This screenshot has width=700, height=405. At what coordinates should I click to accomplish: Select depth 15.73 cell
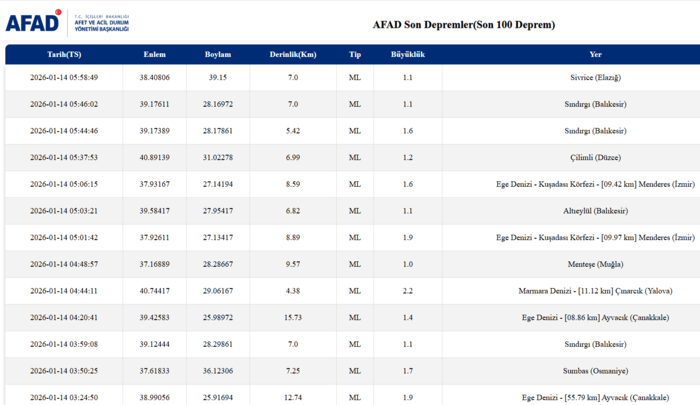tap(293, 317)
